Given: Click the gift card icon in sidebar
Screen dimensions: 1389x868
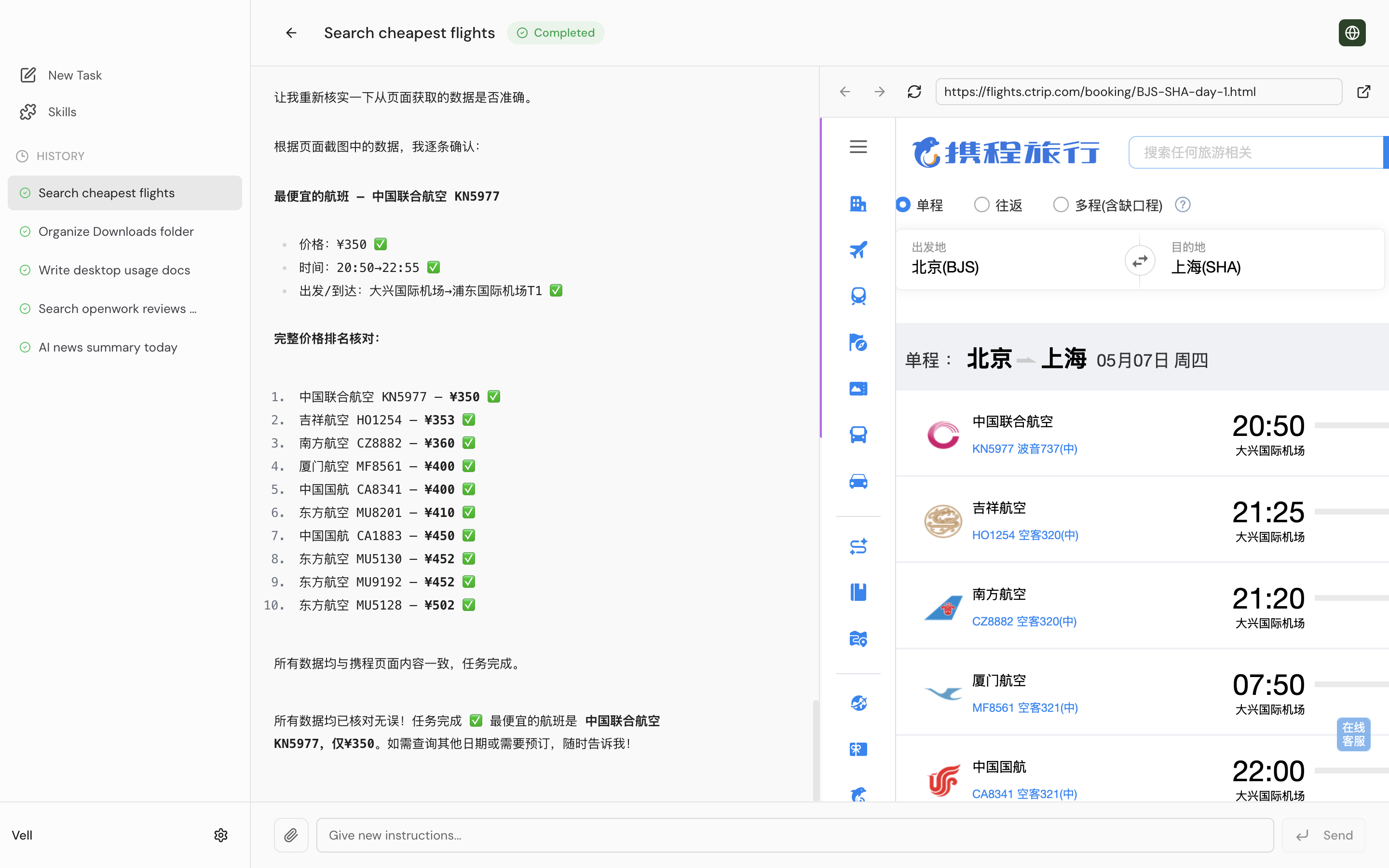Looking at the screenshot, I should (858, 749).
